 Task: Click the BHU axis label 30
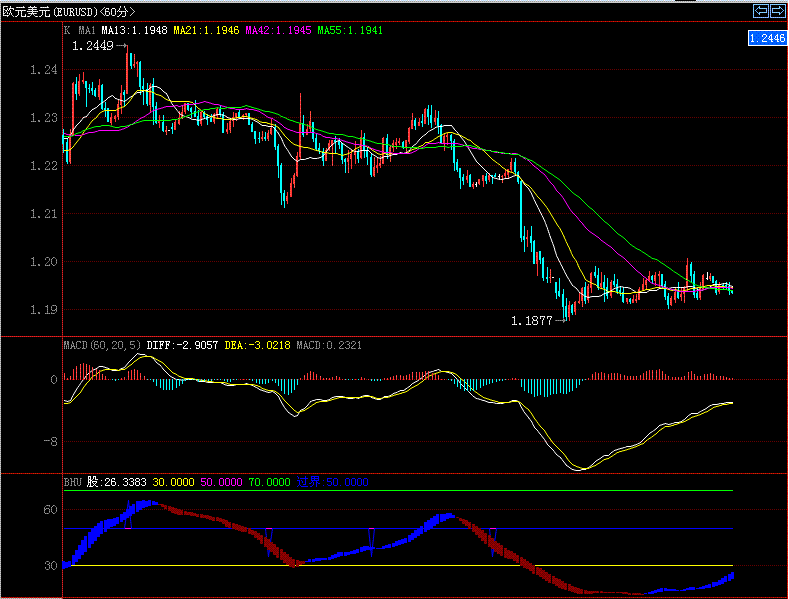pos(50,566)
